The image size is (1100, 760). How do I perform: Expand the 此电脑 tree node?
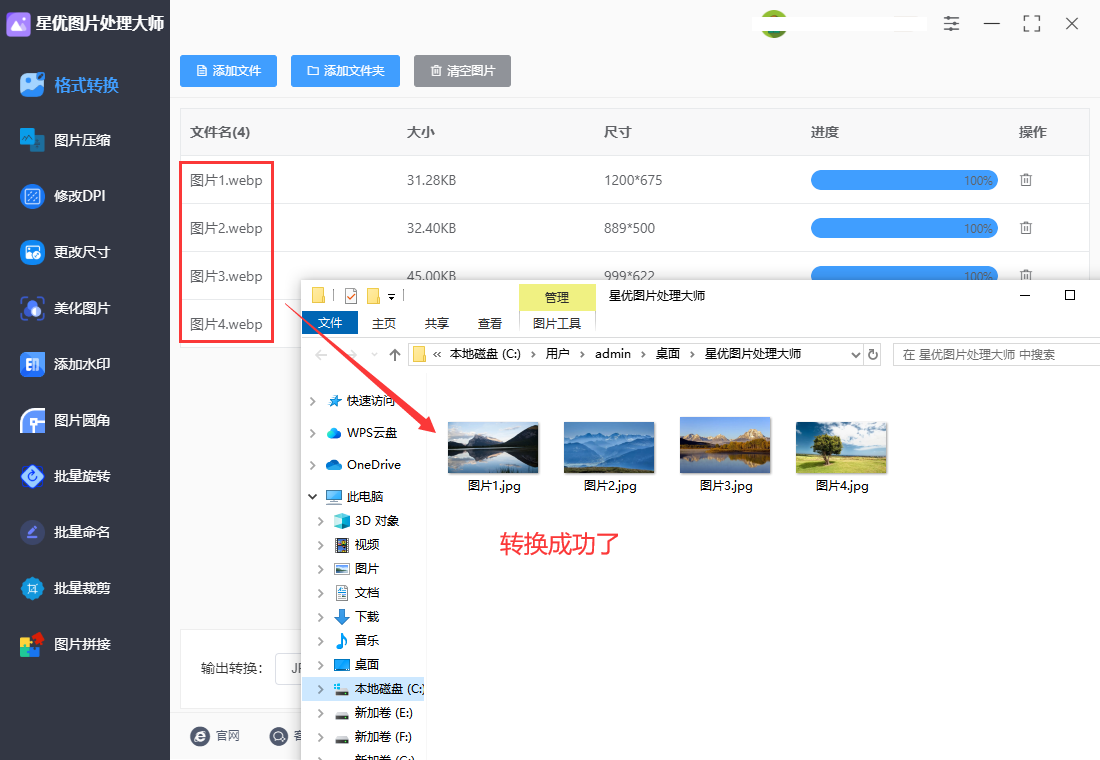point(313,495)
